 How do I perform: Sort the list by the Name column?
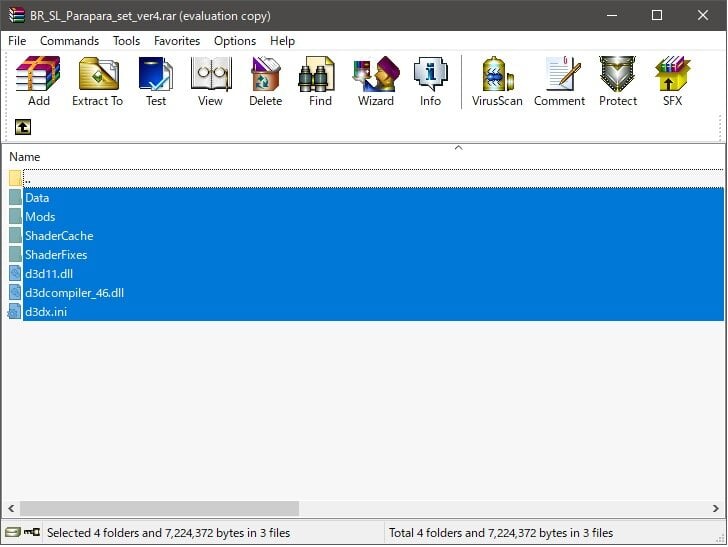pyautogui.click(x=25, y=157)
